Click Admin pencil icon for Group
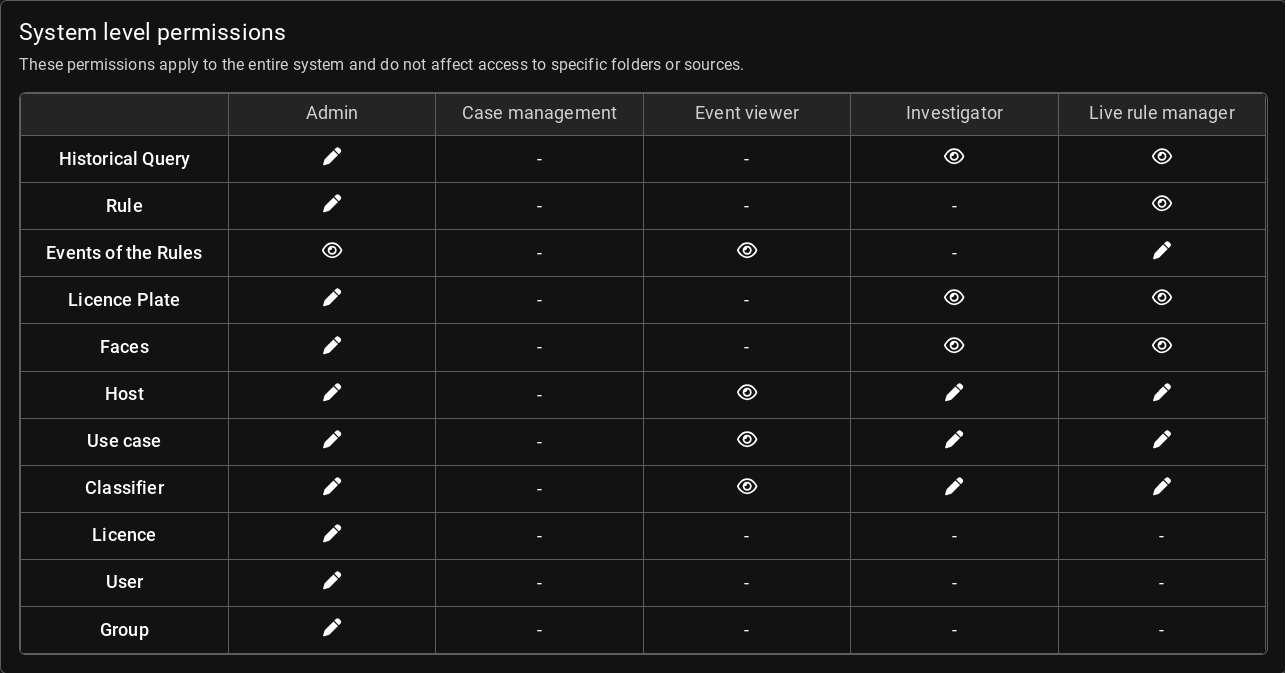This screenshot has width=1286, height=673. 332,628
